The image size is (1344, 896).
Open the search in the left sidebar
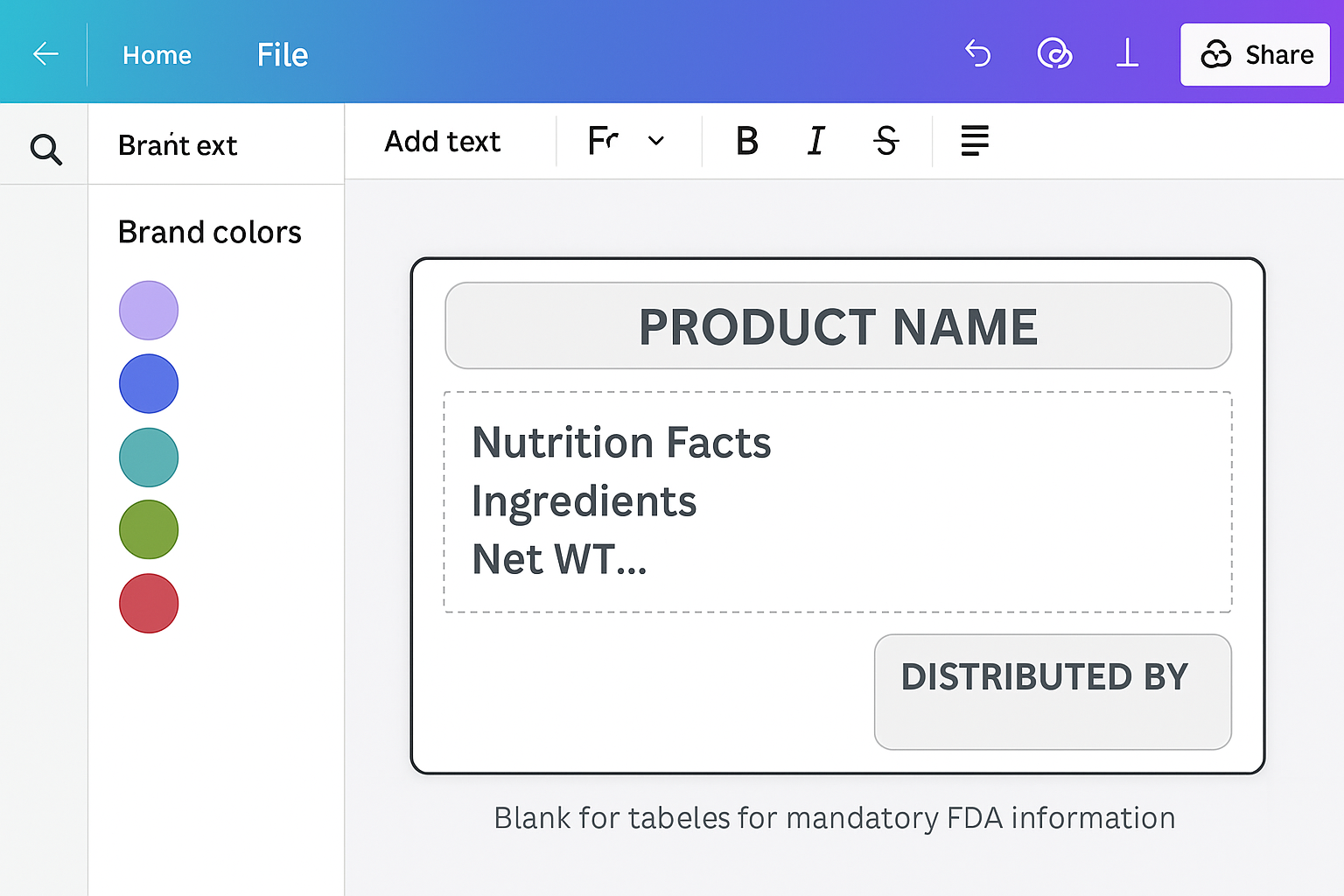(45, 149)
